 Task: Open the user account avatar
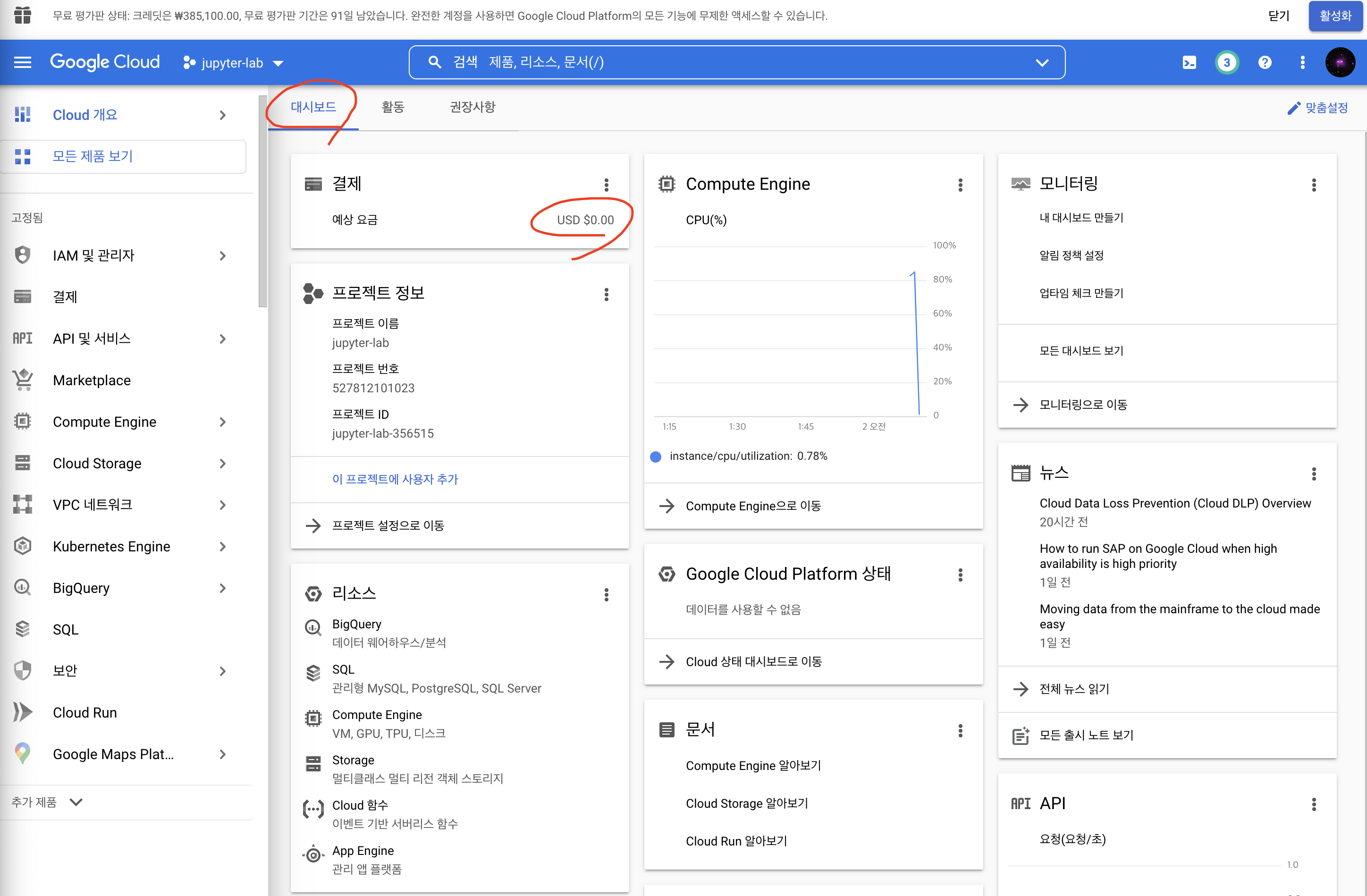pos(1340,62)
